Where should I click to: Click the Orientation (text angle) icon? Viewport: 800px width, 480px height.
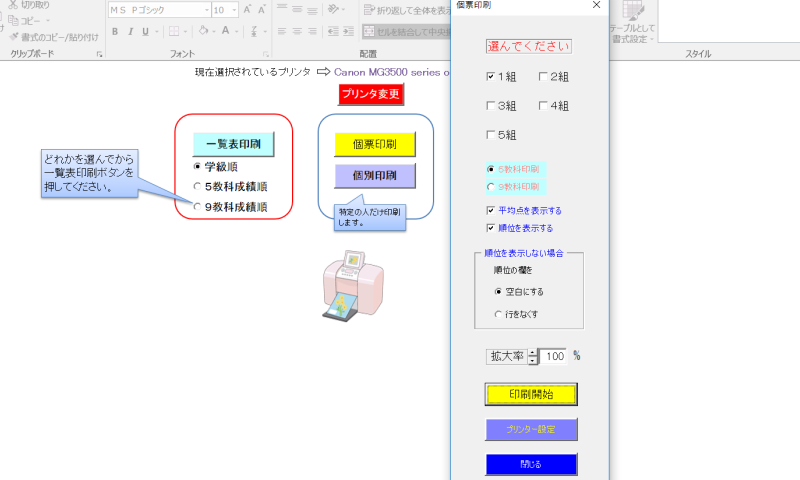point(333,9)
